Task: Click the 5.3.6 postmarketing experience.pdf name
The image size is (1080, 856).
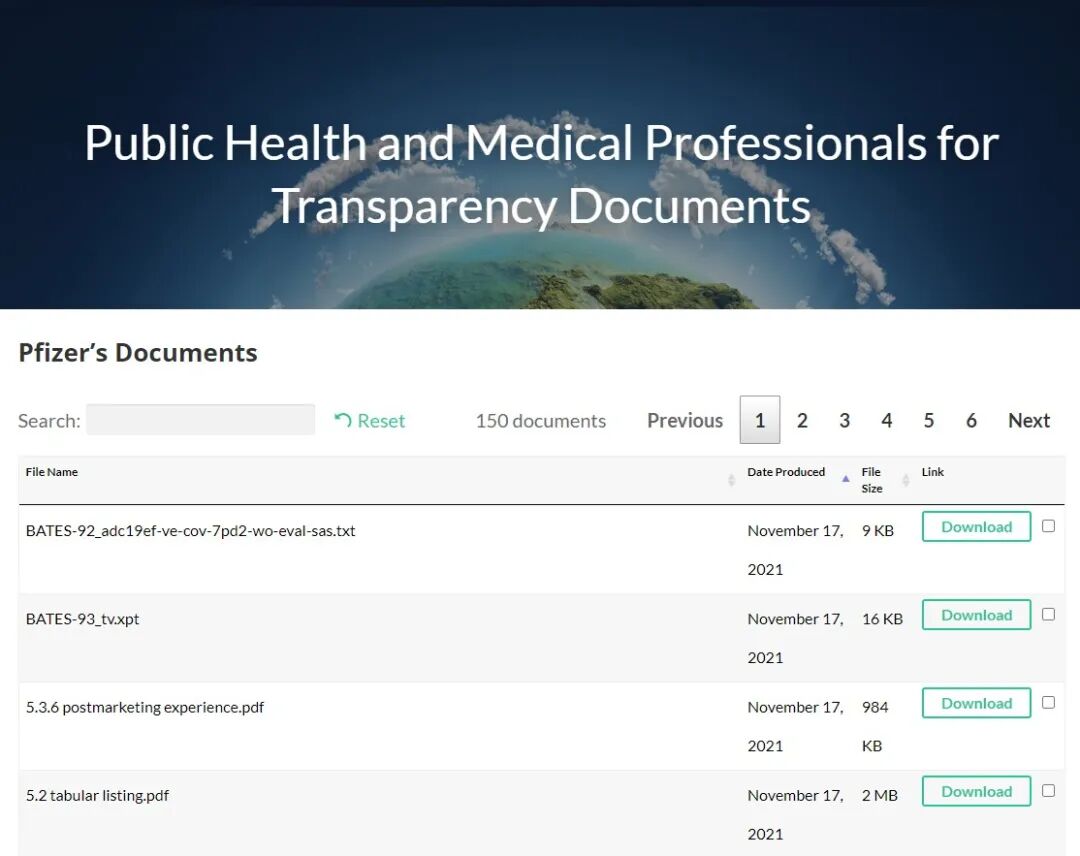Action: 145,707
